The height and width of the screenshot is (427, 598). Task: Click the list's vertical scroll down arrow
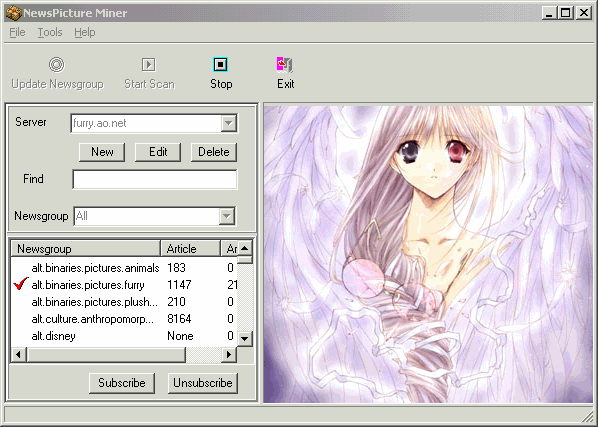tap(244, 339)
